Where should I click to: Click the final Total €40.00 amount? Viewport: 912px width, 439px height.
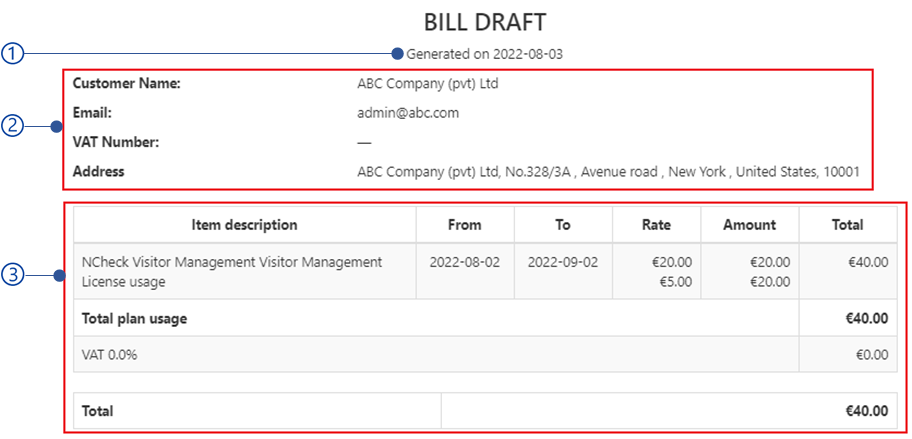(867, 411)
